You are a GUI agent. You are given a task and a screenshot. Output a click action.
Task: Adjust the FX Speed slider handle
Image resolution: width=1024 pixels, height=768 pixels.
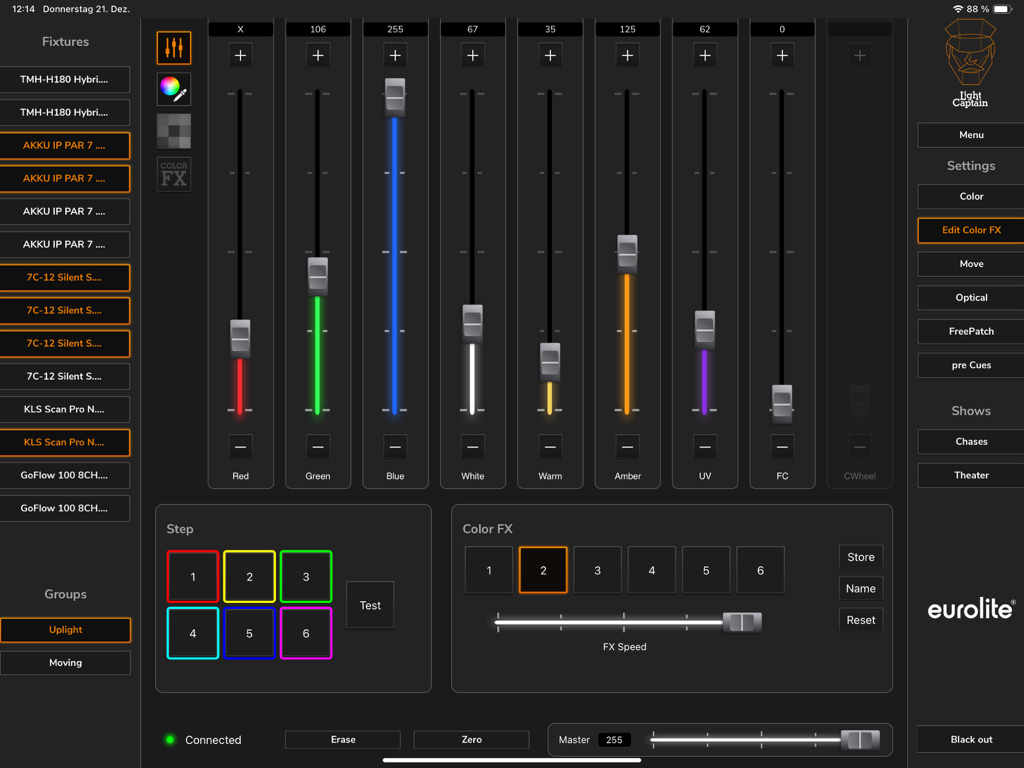740,622
